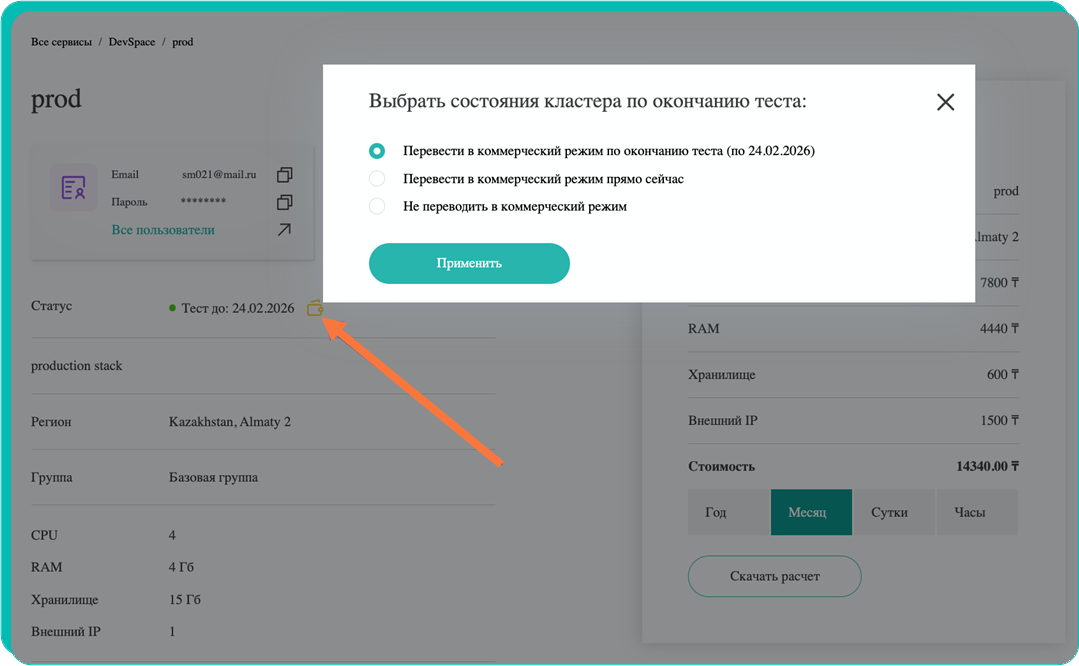Go to Все сервисы breadcrumb
The width and height of the screenshot is (1079, 666).
61,42
